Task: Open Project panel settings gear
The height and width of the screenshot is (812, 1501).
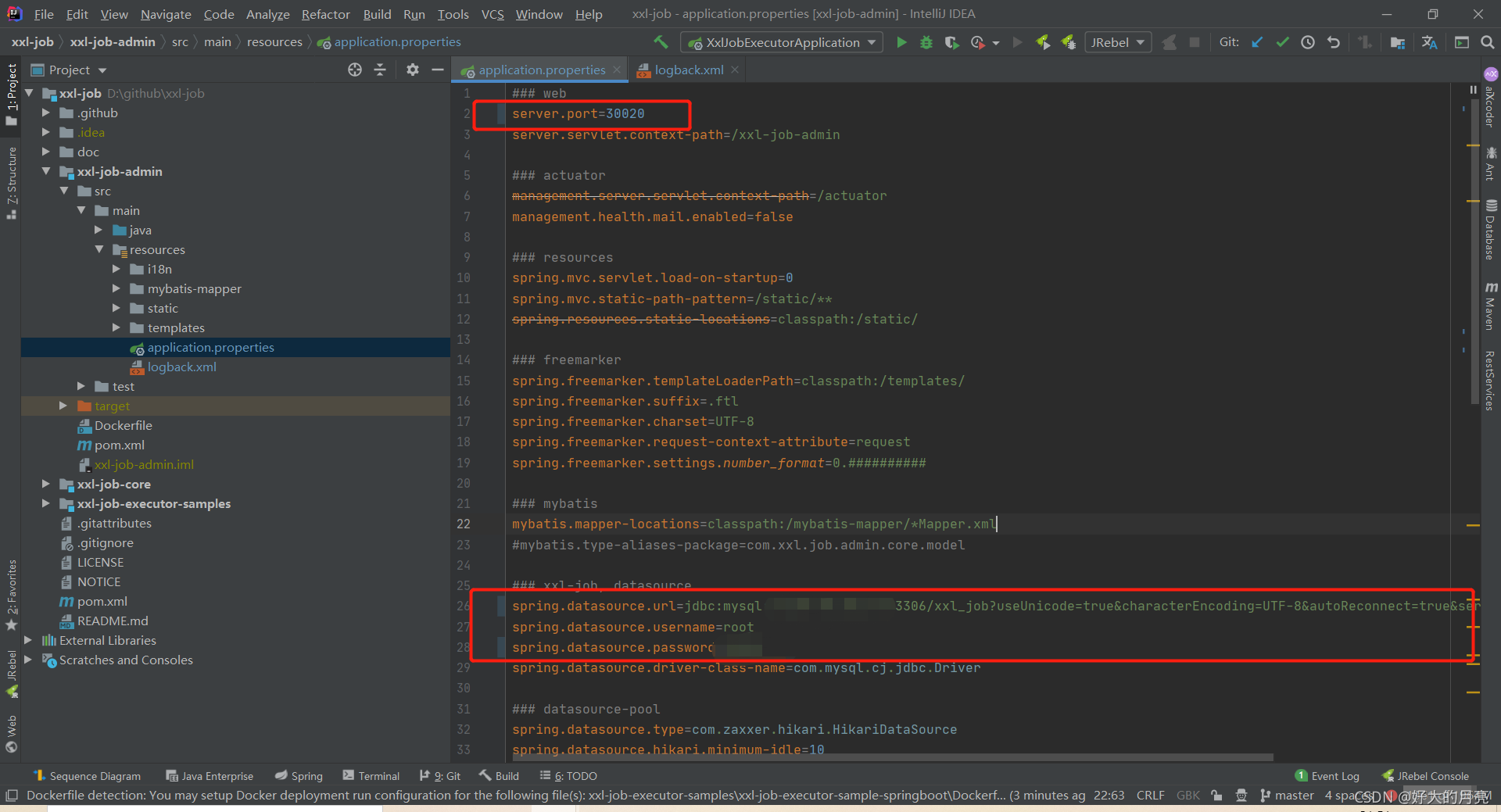Action: pyautogui.click(x=413, y=70)
